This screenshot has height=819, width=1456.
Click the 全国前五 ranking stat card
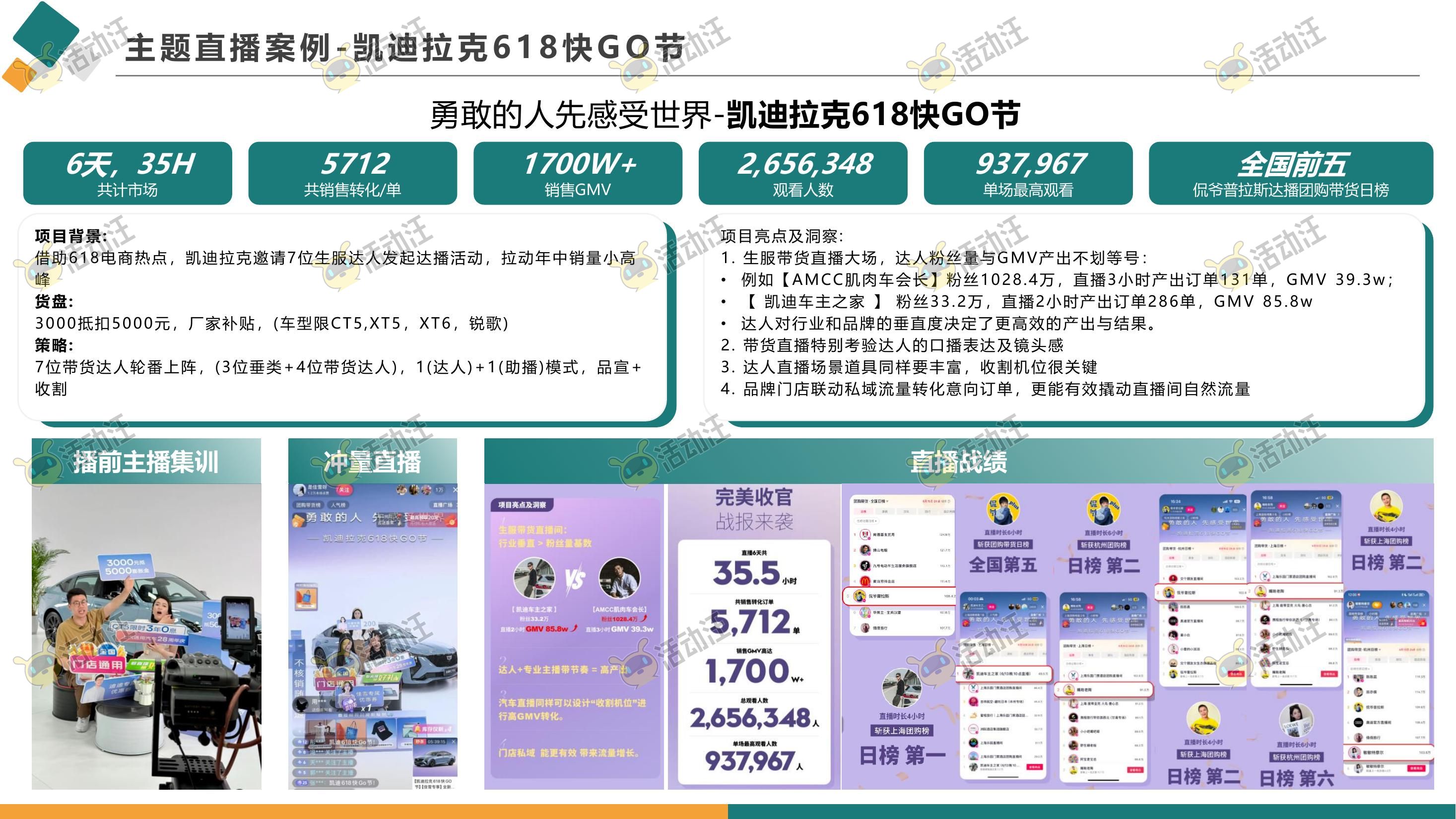pos(1290,173)
